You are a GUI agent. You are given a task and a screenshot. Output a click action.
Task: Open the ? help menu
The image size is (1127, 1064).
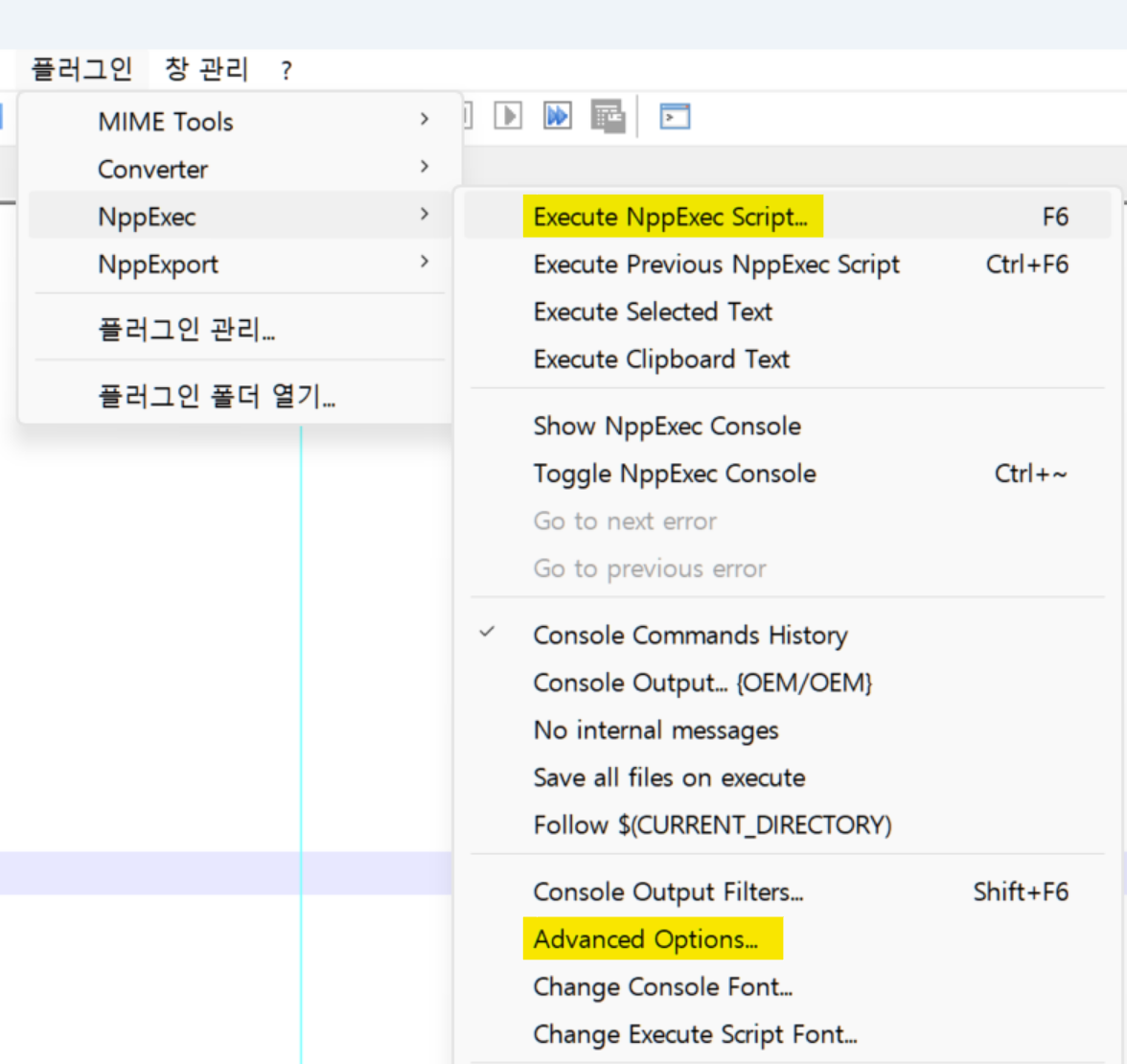pos(287,71)
